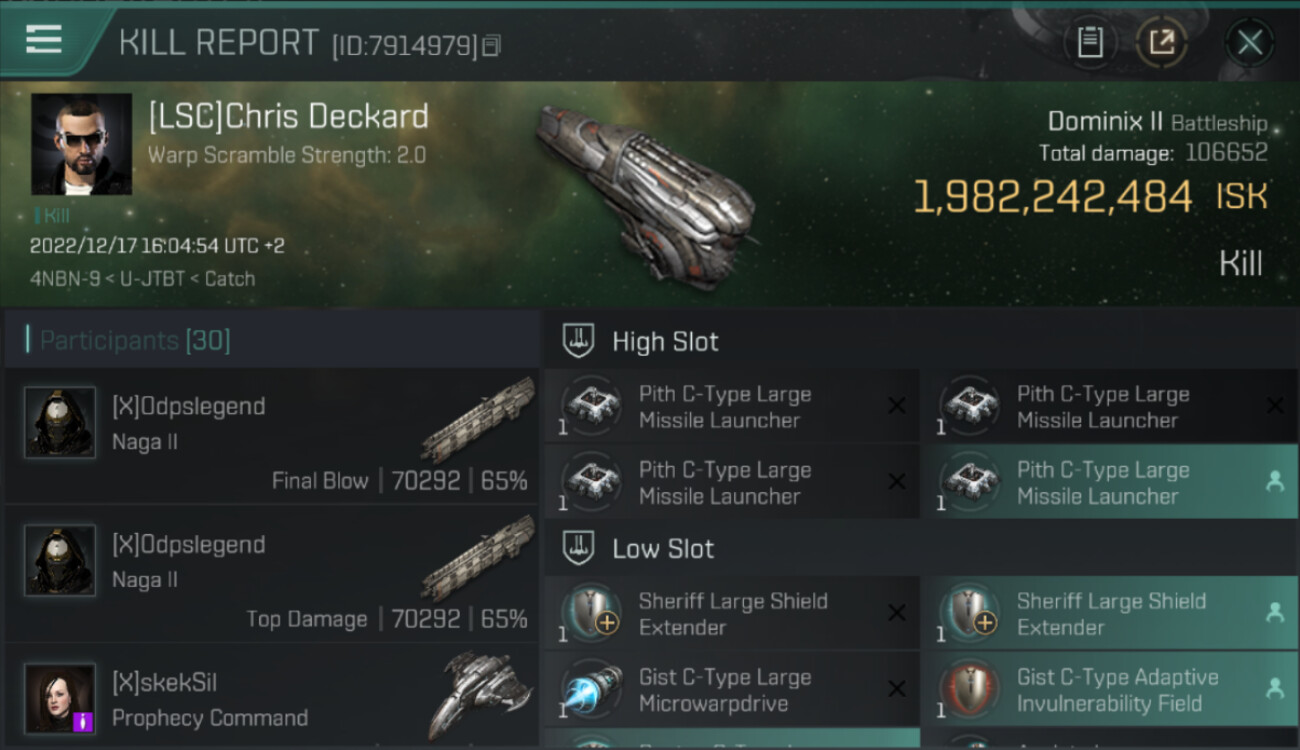This screenshot has width=1300, height=750.
Task: Select the Gist C-Type Adaptive Invulnerability Field
Action: [x=1109, y=689]
